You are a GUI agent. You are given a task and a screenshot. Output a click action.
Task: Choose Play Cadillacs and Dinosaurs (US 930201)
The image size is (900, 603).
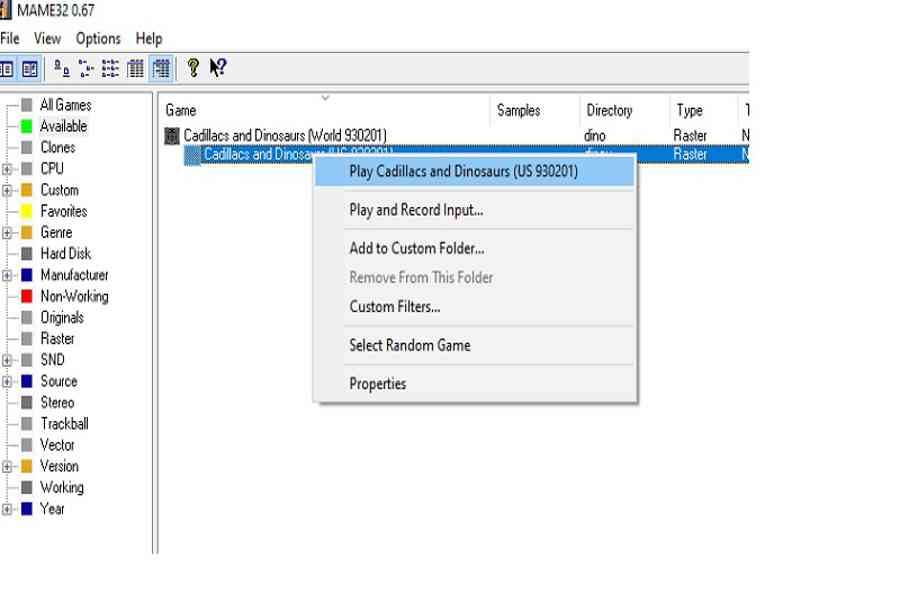click(463, 171)
